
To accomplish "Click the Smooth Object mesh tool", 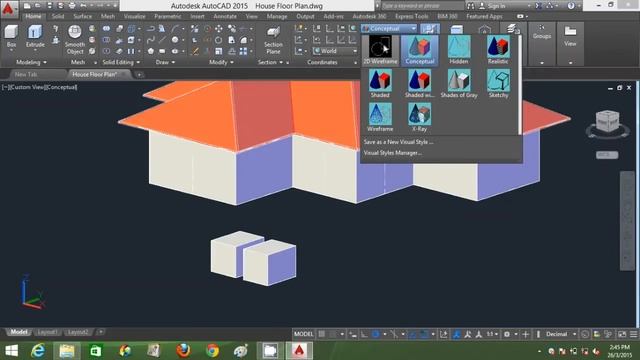I will point(75,40).
